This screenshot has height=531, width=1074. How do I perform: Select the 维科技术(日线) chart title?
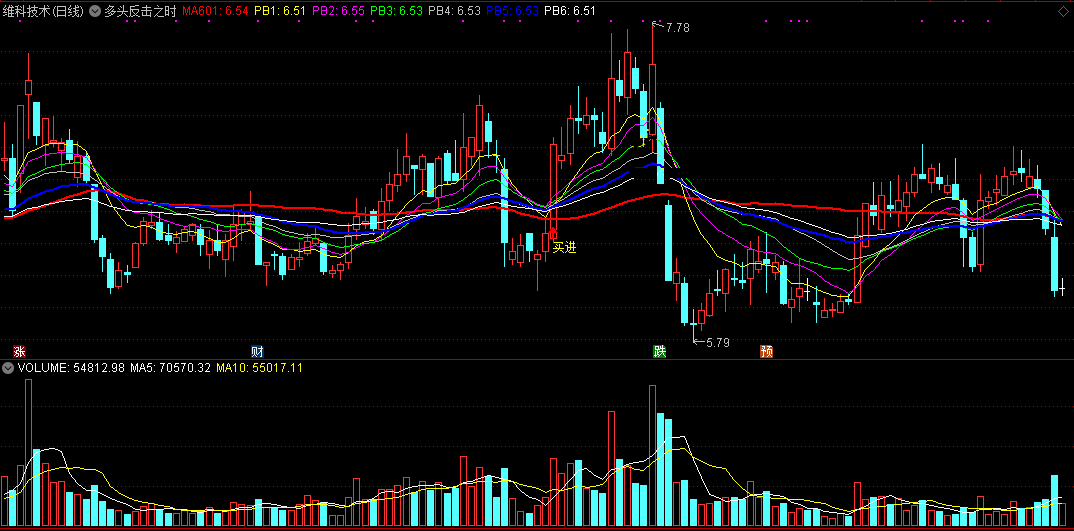[x=45, y=11]
